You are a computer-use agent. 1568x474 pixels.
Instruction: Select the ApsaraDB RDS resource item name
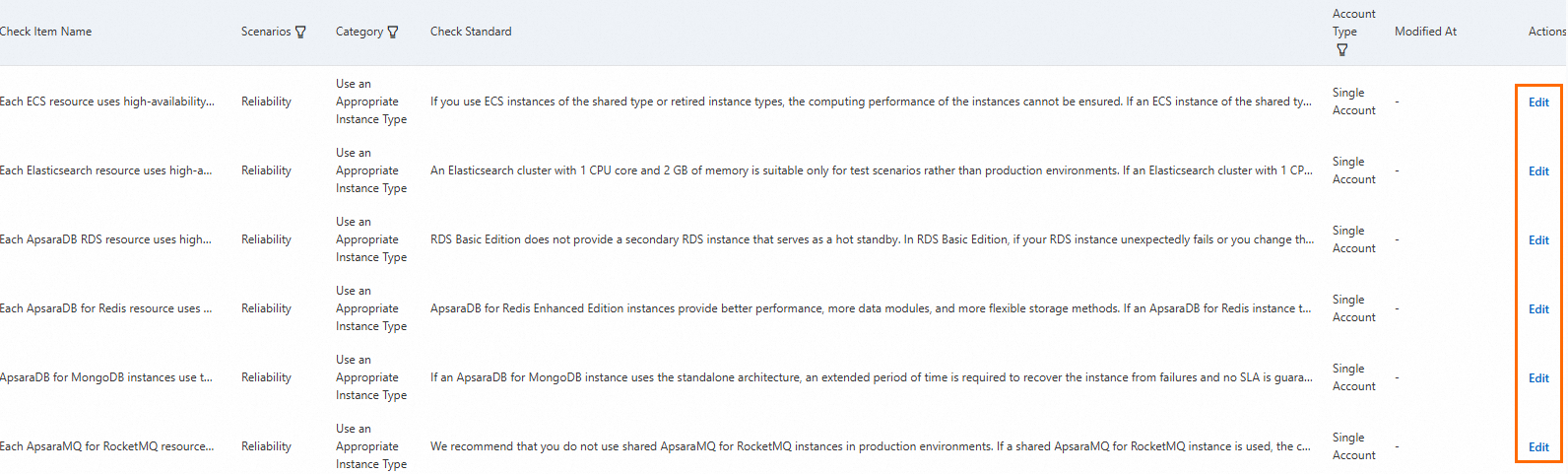[105, 239]
